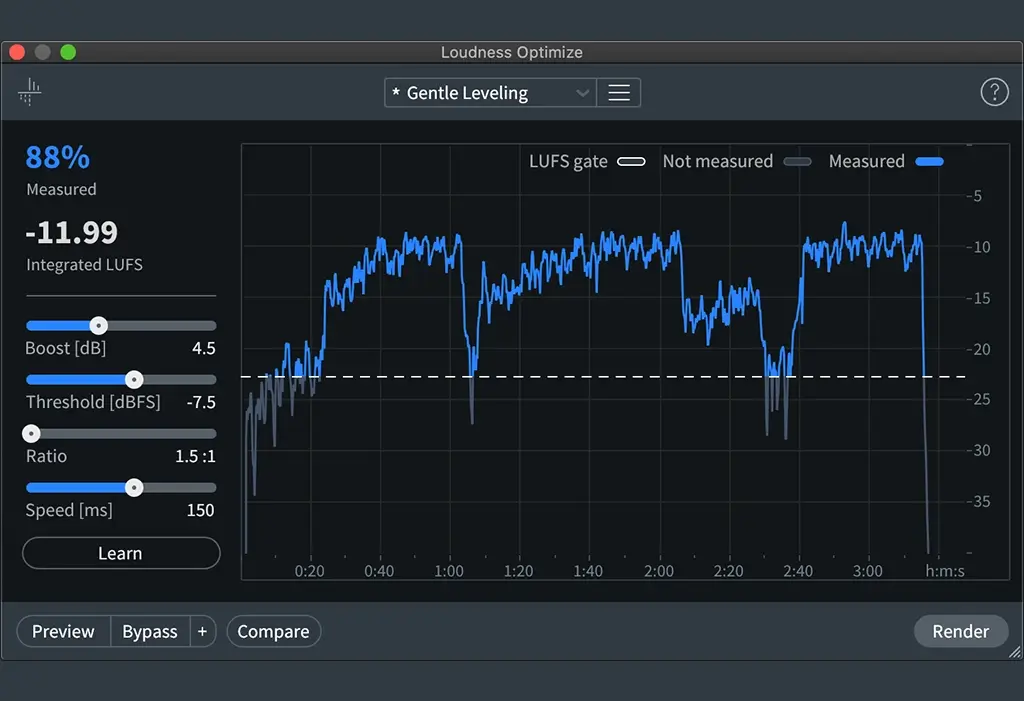1024x701 pixels.
Task: Click the Speed value 150
Action: [x=200, y=510]
